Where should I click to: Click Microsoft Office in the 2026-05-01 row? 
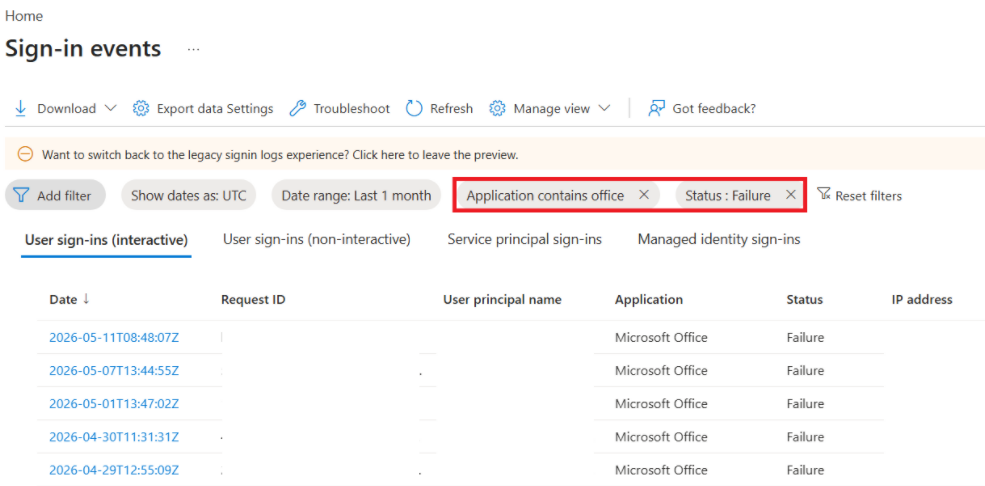[661, 404]
